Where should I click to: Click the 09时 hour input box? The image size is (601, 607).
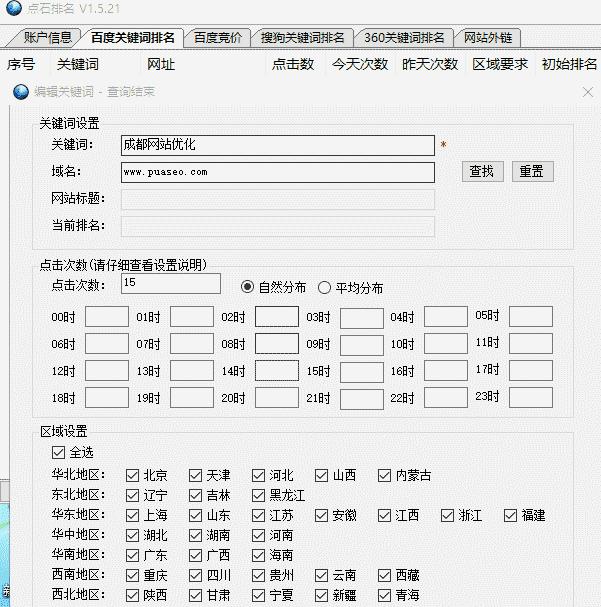pos(362,345)
